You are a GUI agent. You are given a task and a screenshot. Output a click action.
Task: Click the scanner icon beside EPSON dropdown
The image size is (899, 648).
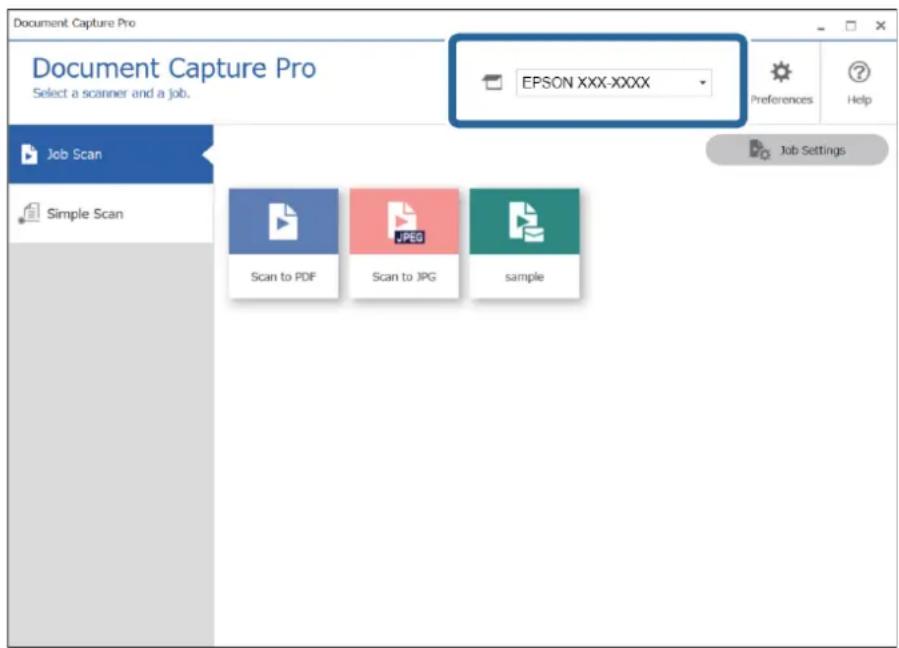(492, 83)
